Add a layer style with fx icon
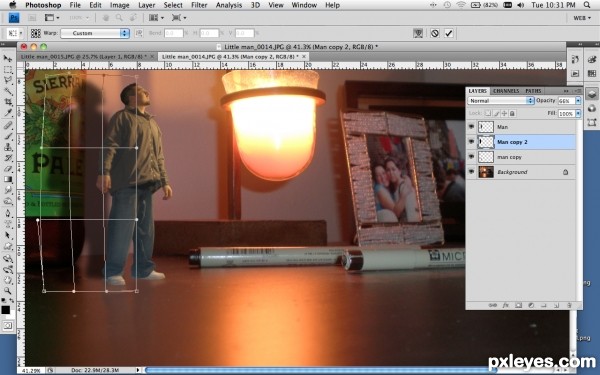Image resolution: width=600 pixels, height=375 pixels. [505, 305]
